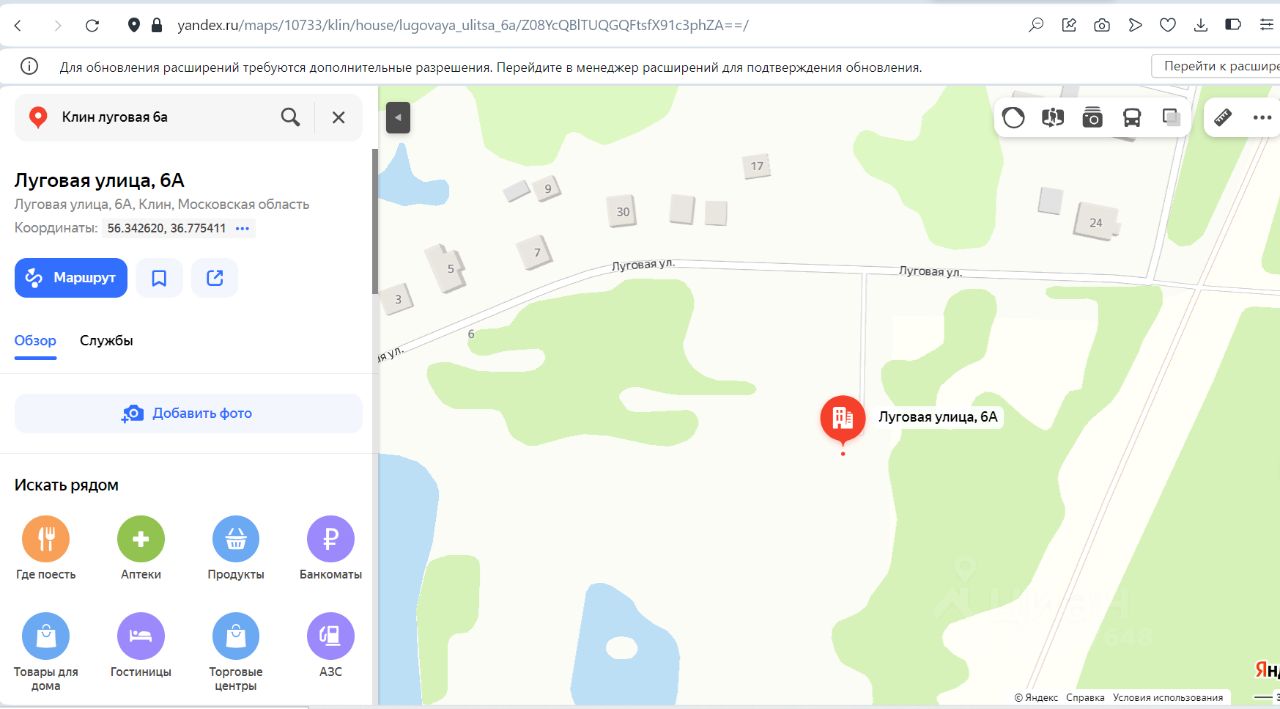Clear the search with the X icon
1280x709 pixels.
coord(338,117)
